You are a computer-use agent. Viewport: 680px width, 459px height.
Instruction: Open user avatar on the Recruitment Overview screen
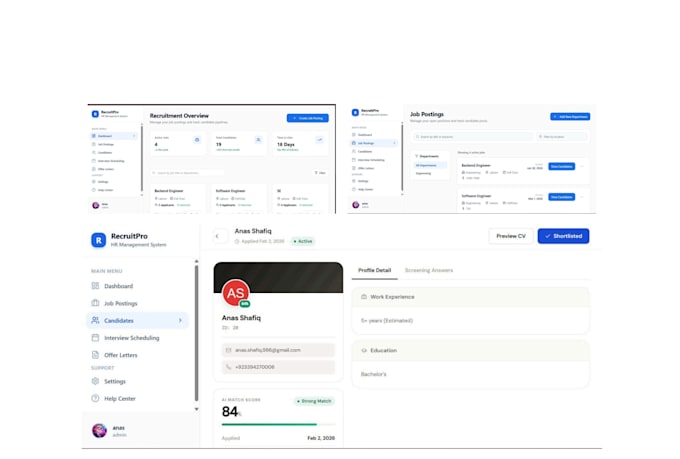pyautogui.click(x=96, y=205)
